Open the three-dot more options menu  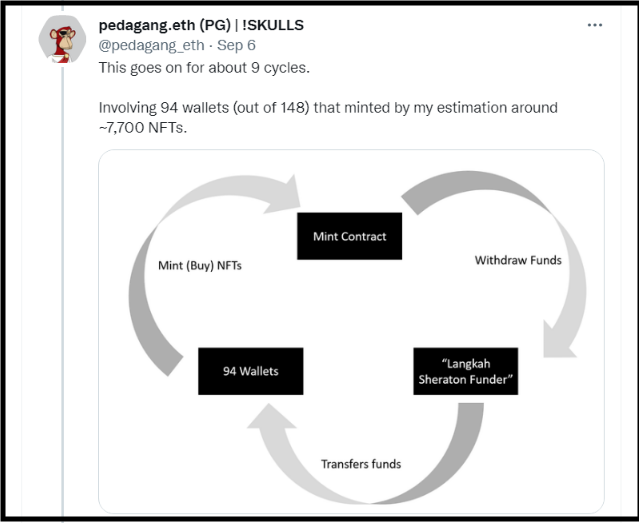pos(595,25)
